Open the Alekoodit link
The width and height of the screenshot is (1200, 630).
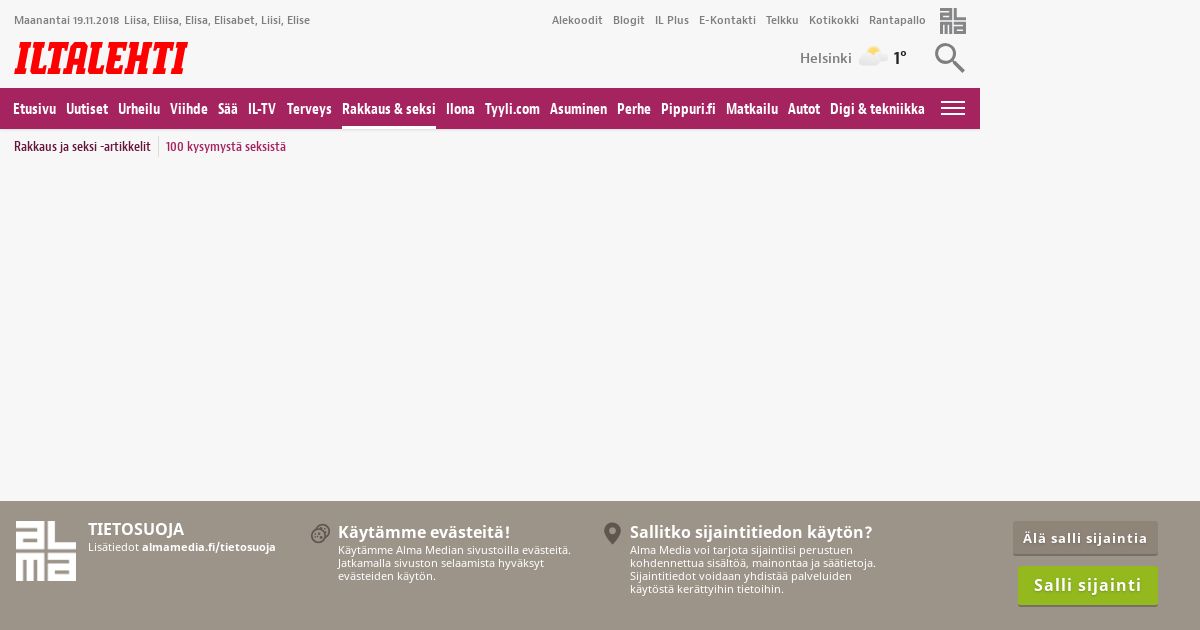coord(577,20)
